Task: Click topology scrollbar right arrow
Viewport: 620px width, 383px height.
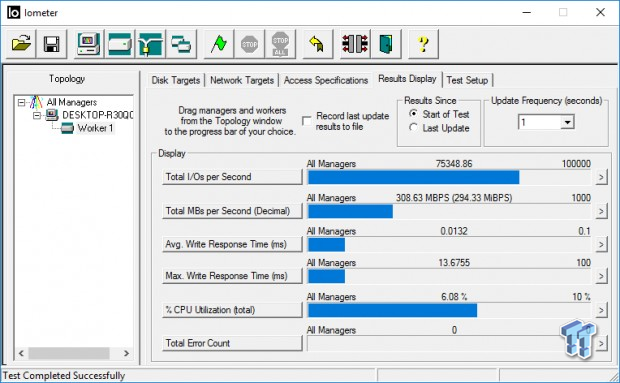Action: tap(126, 353)
